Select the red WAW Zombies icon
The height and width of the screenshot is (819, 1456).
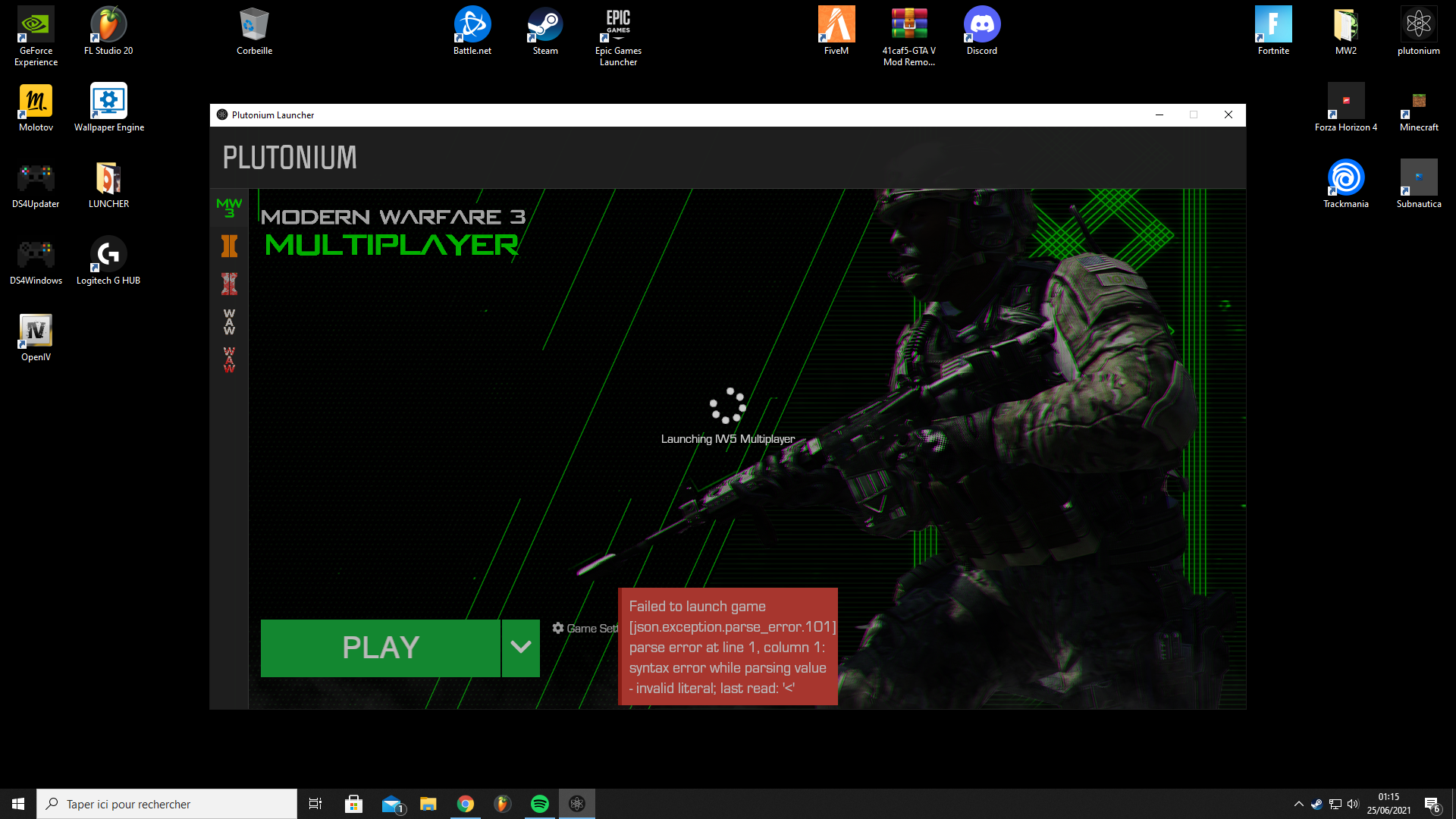click(x=229, y=359)
